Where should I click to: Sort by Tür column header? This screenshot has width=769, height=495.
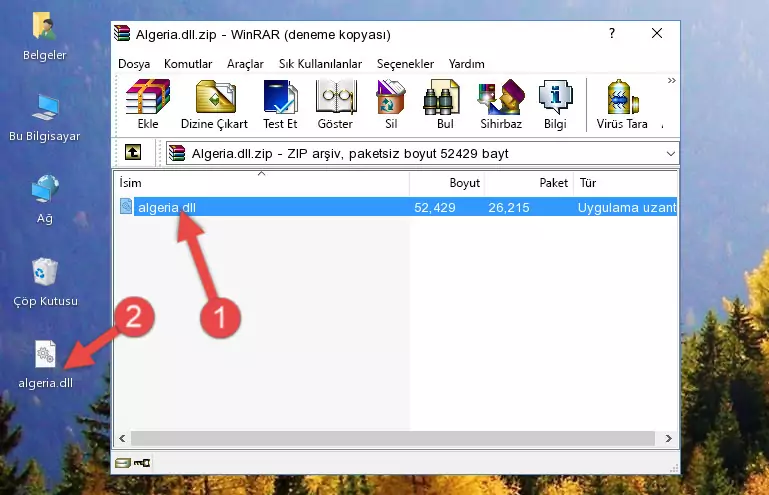[x=625, y=183]
